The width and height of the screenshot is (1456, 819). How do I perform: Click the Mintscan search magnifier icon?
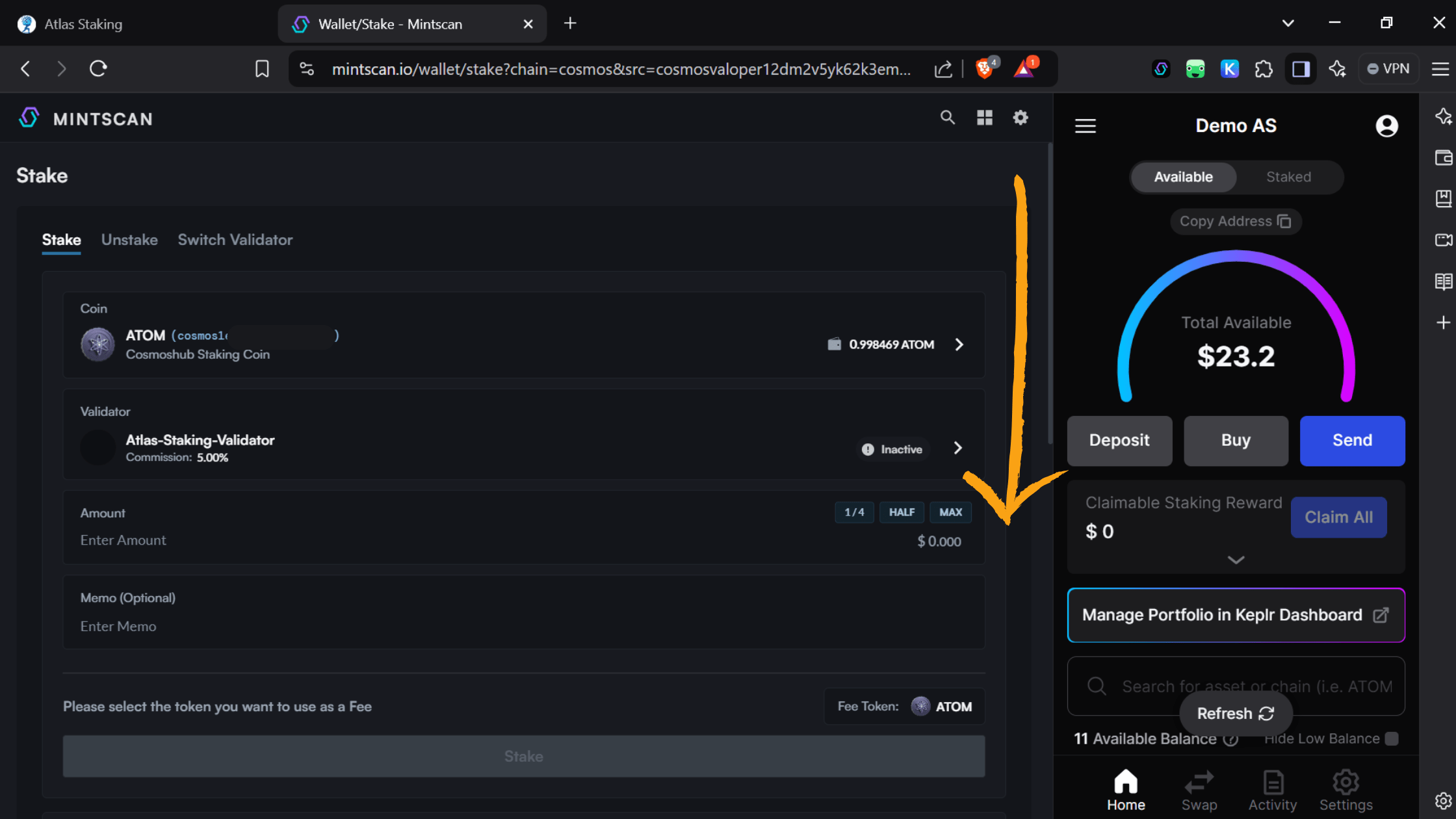948,118
